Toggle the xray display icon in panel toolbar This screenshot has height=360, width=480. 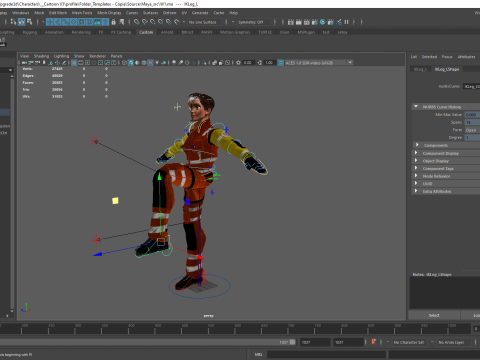click(x=214, y=63)
